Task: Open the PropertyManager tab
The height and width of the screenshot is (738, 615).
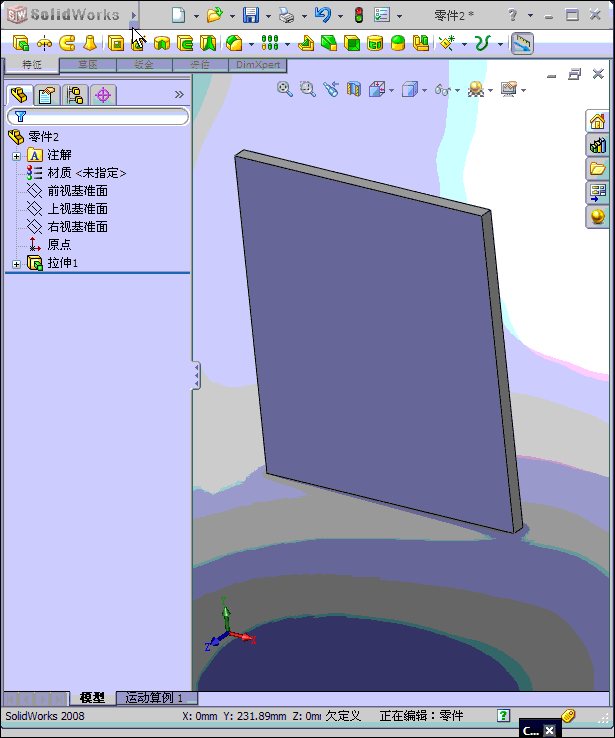Action: (47, 95)
